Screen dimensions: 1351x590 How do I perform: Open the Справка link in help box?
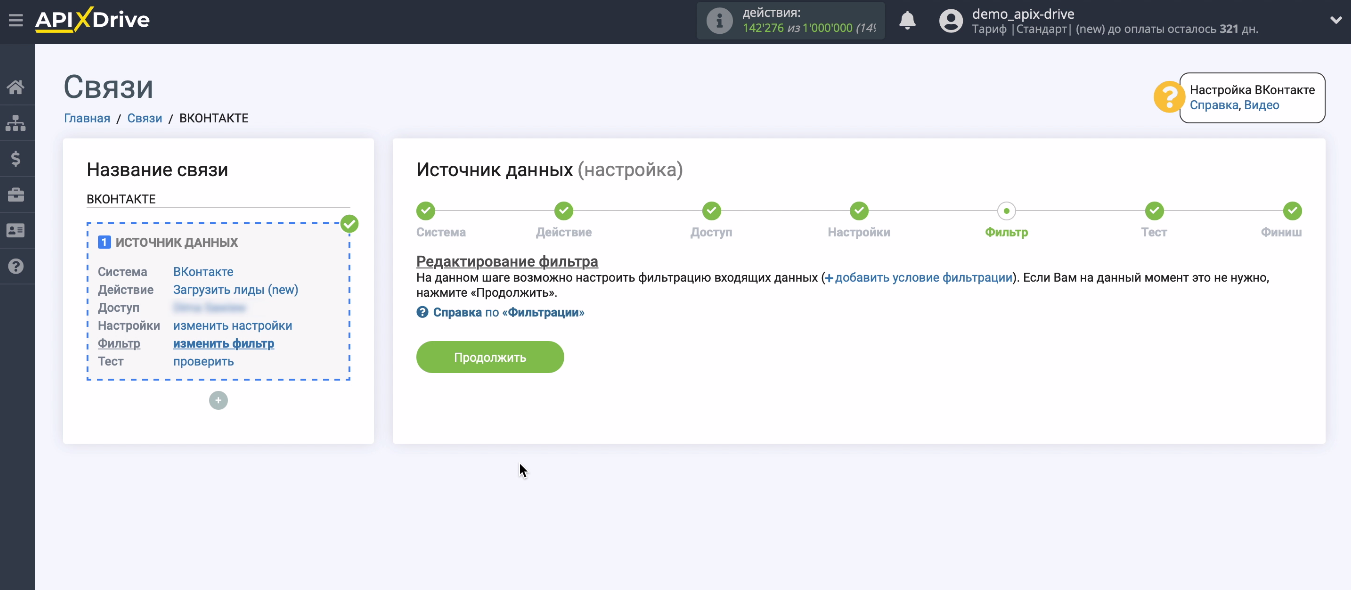[1214, 105]
